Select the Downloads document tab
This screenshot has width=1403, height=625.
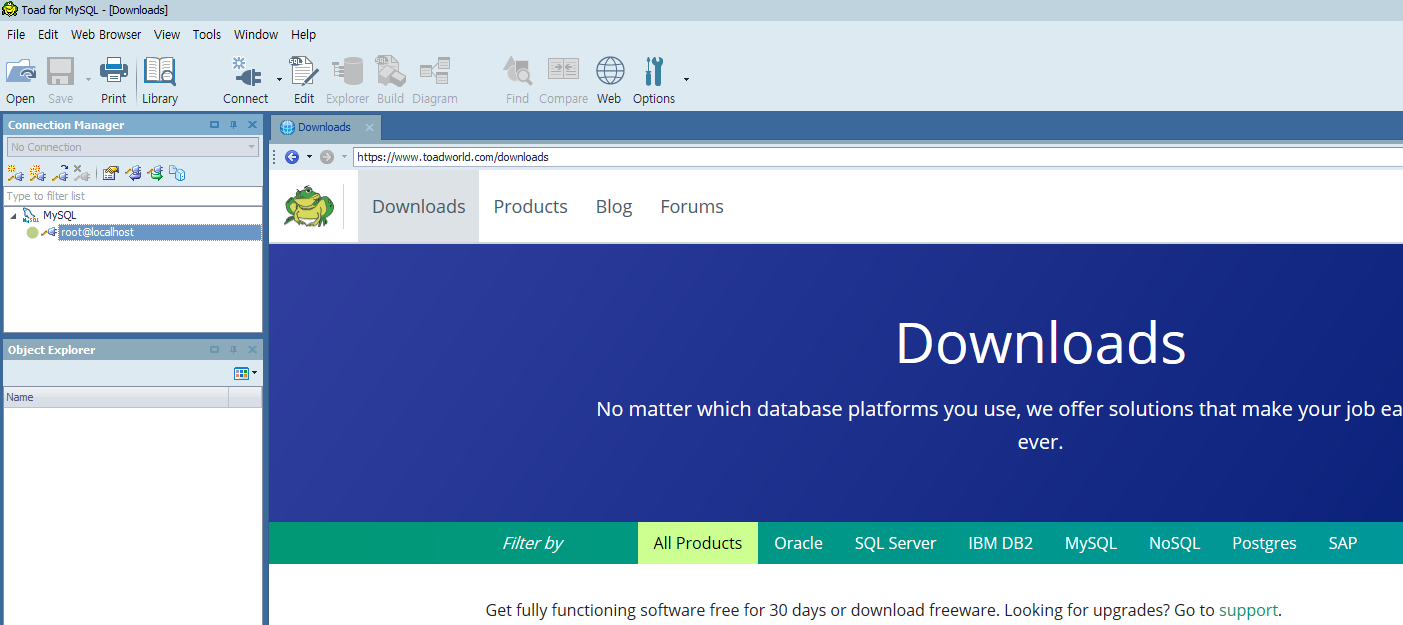[324, 127]
